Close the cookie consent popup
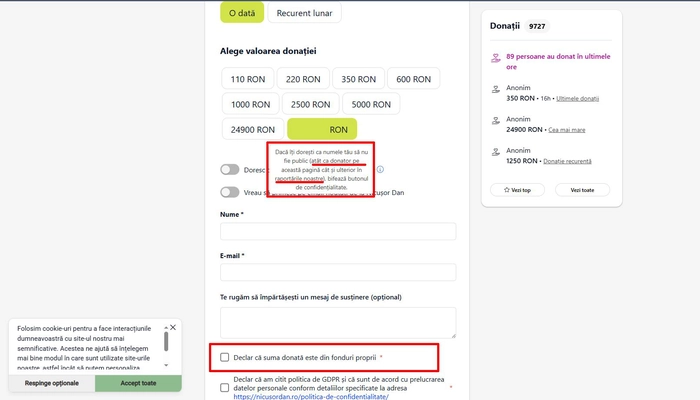Image resolution: width=700 pixels, height=400 pixels. (173, 327)
